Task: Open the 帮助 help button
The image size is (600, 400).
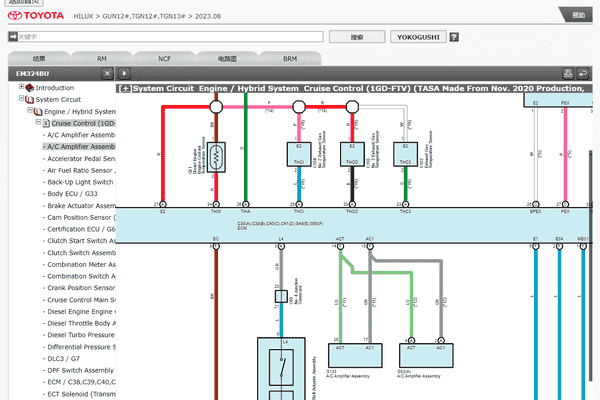Action: 579,16
